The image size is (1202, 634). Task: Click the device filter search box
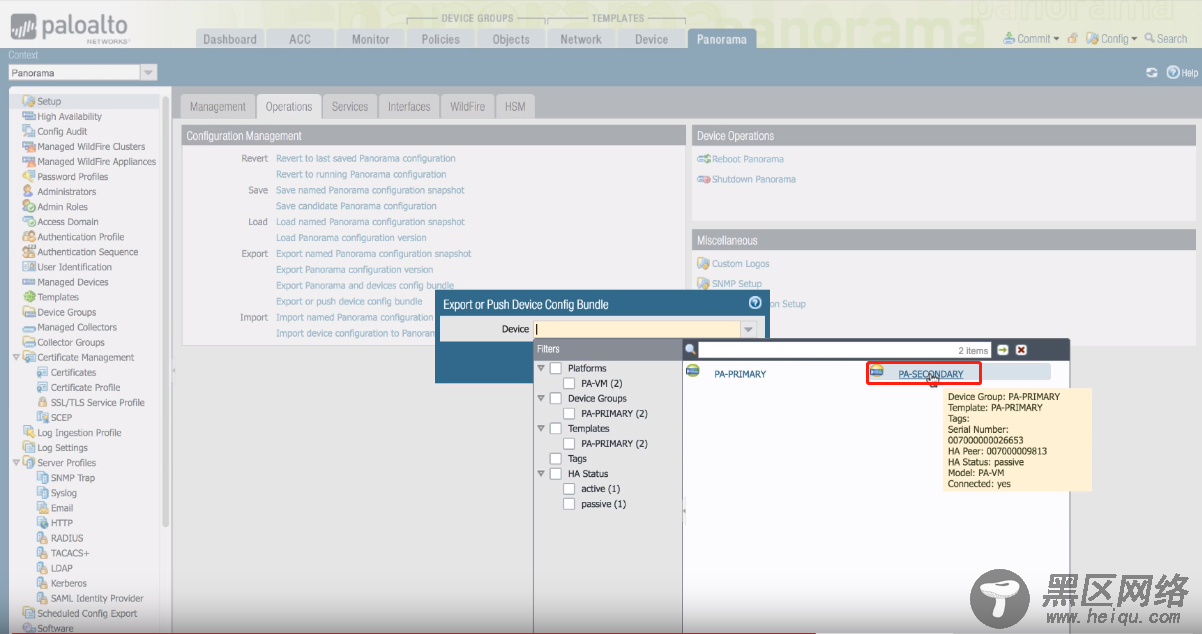click(844, 350)
